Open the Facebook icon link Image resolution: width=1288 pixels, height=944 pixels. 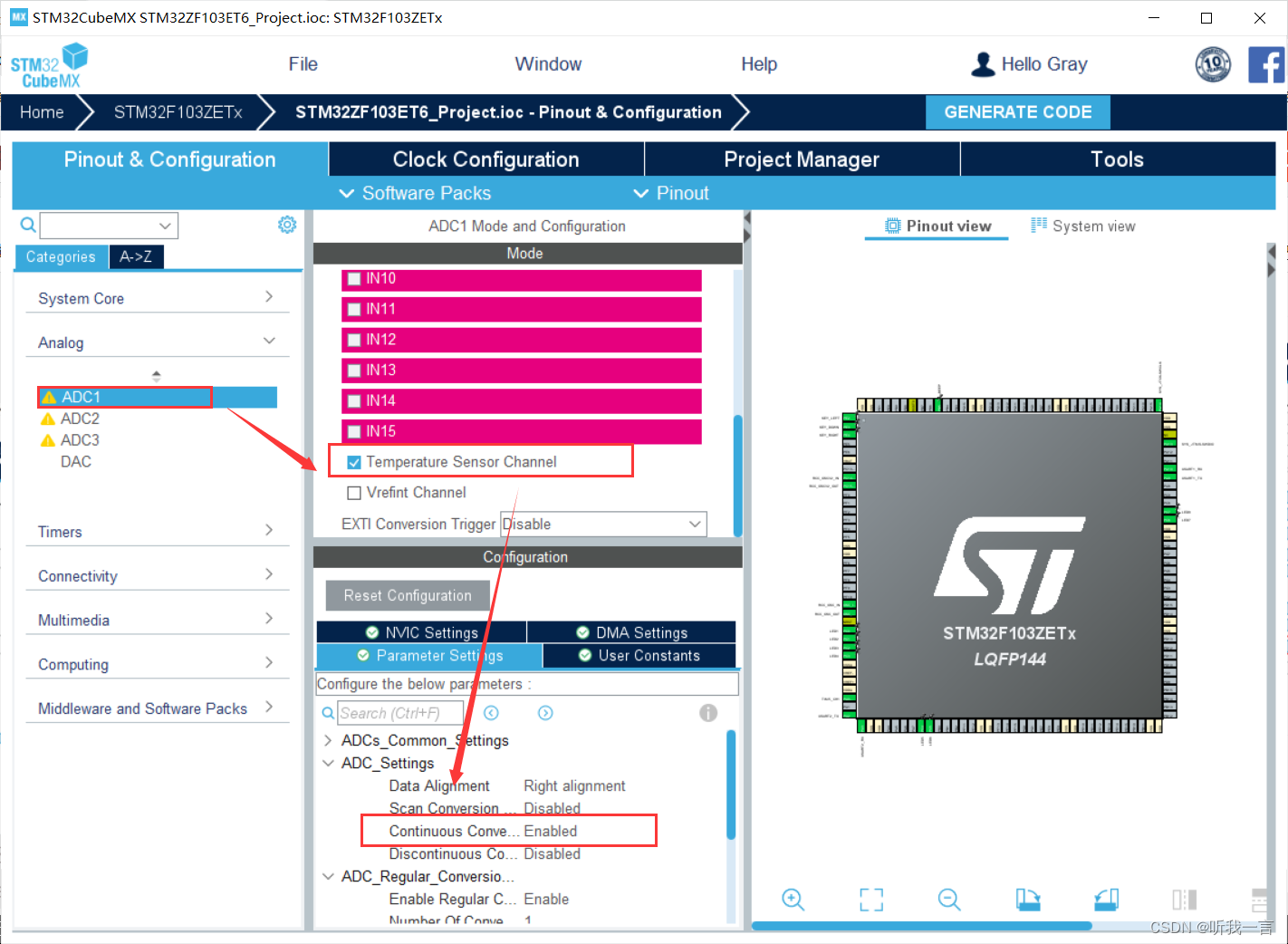tap(1266, 64)
